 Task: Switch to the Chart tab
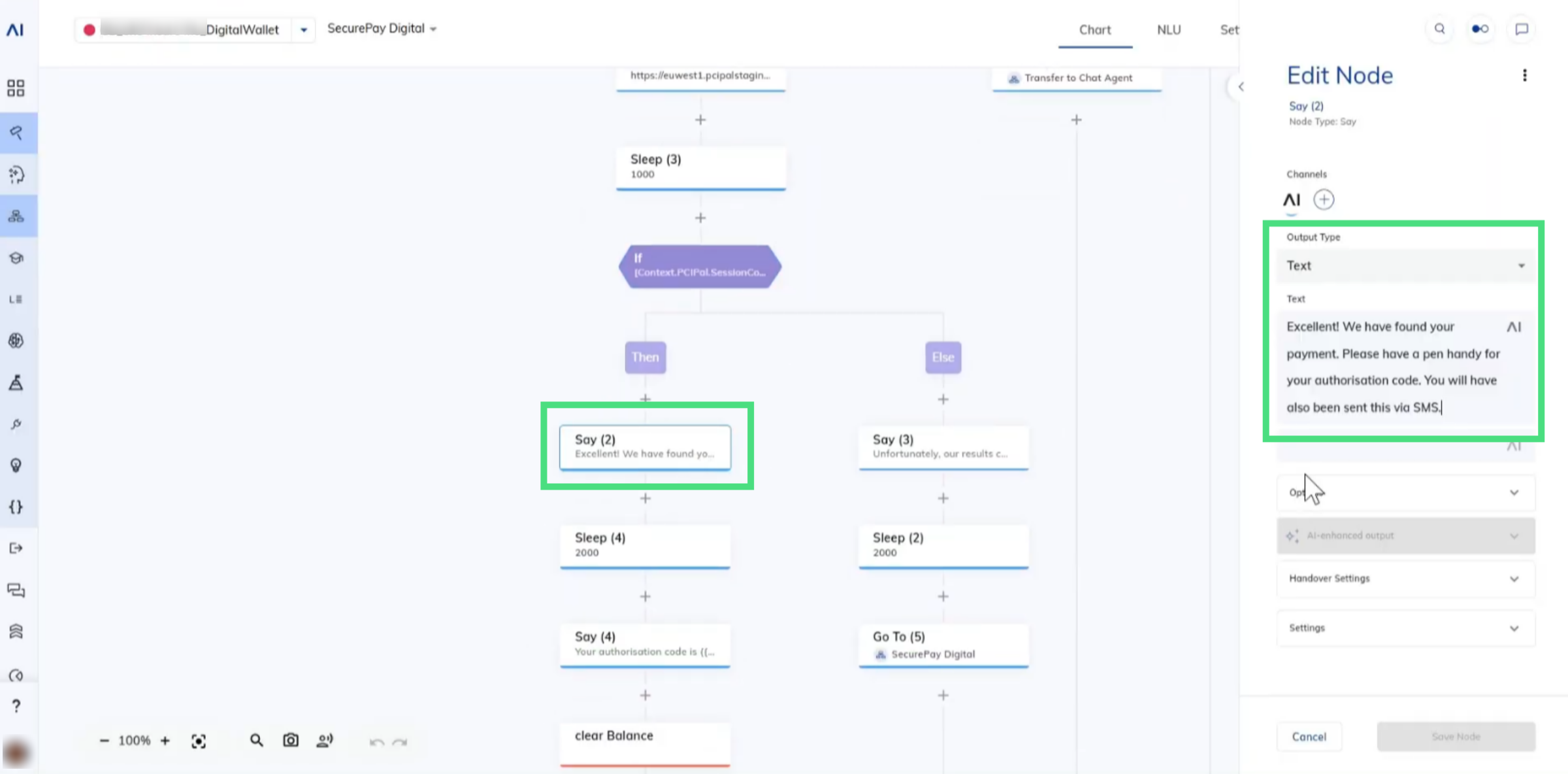(1095, 30)
